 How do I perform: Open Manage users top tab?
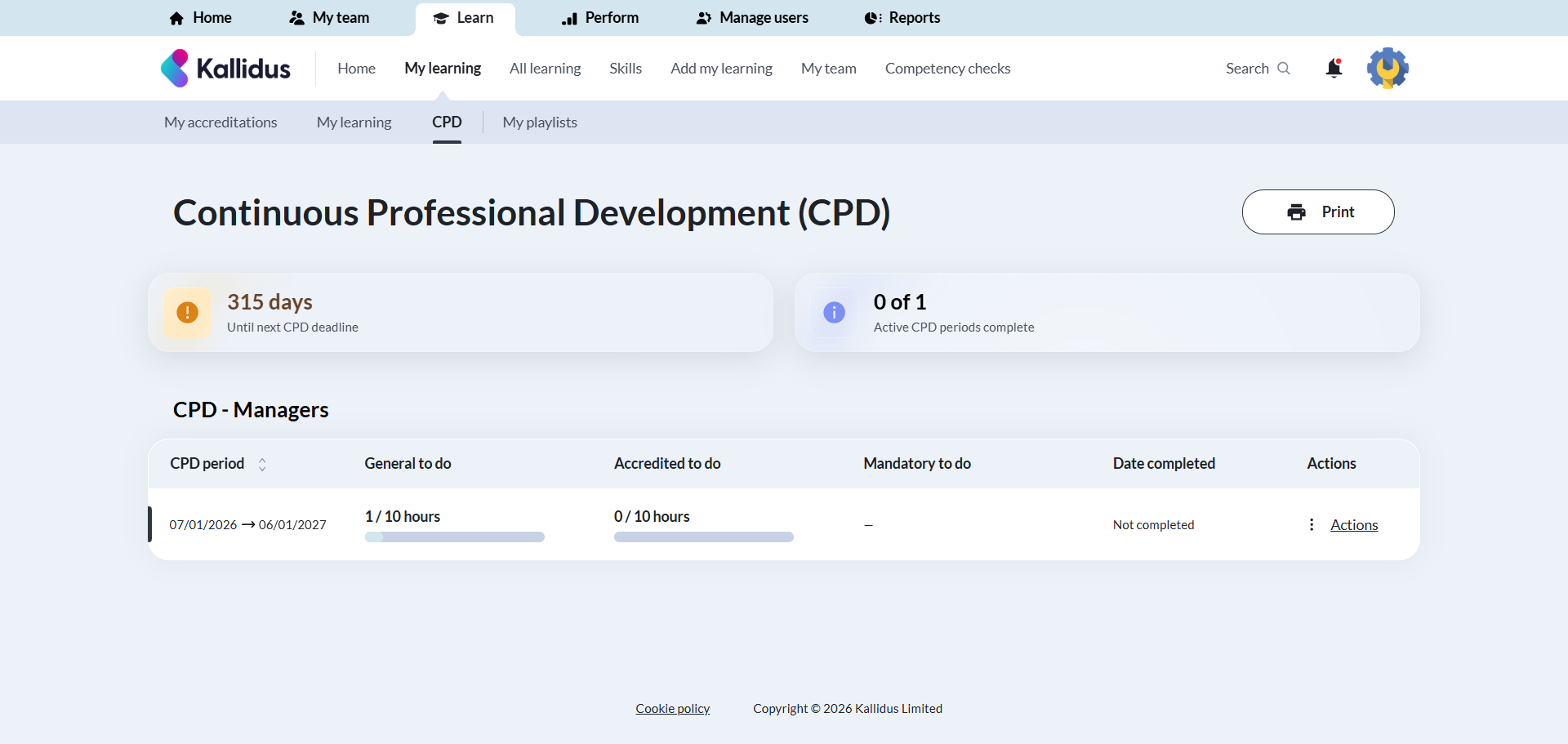(x=752, y=18)
